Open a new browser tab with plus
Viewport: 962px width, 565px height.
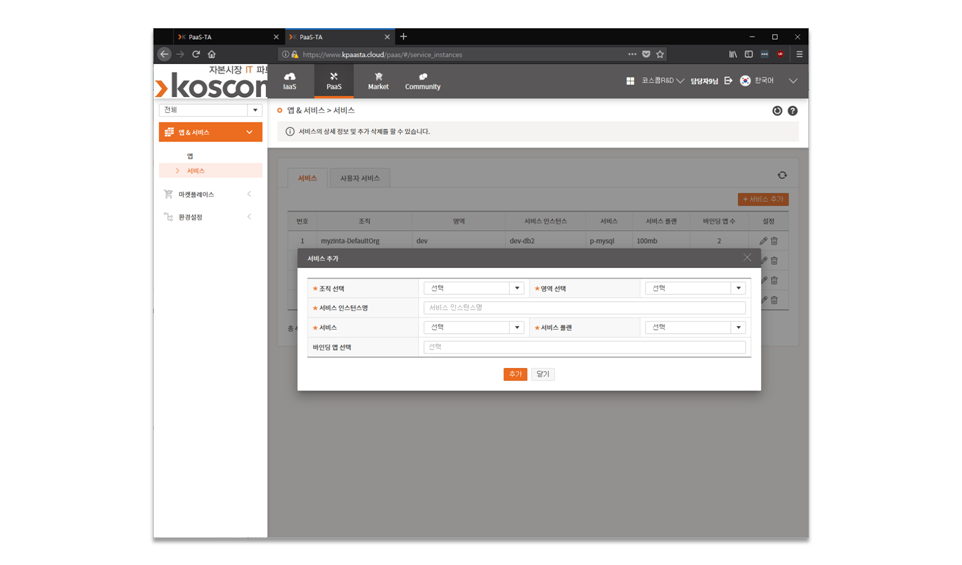point(404,37)
